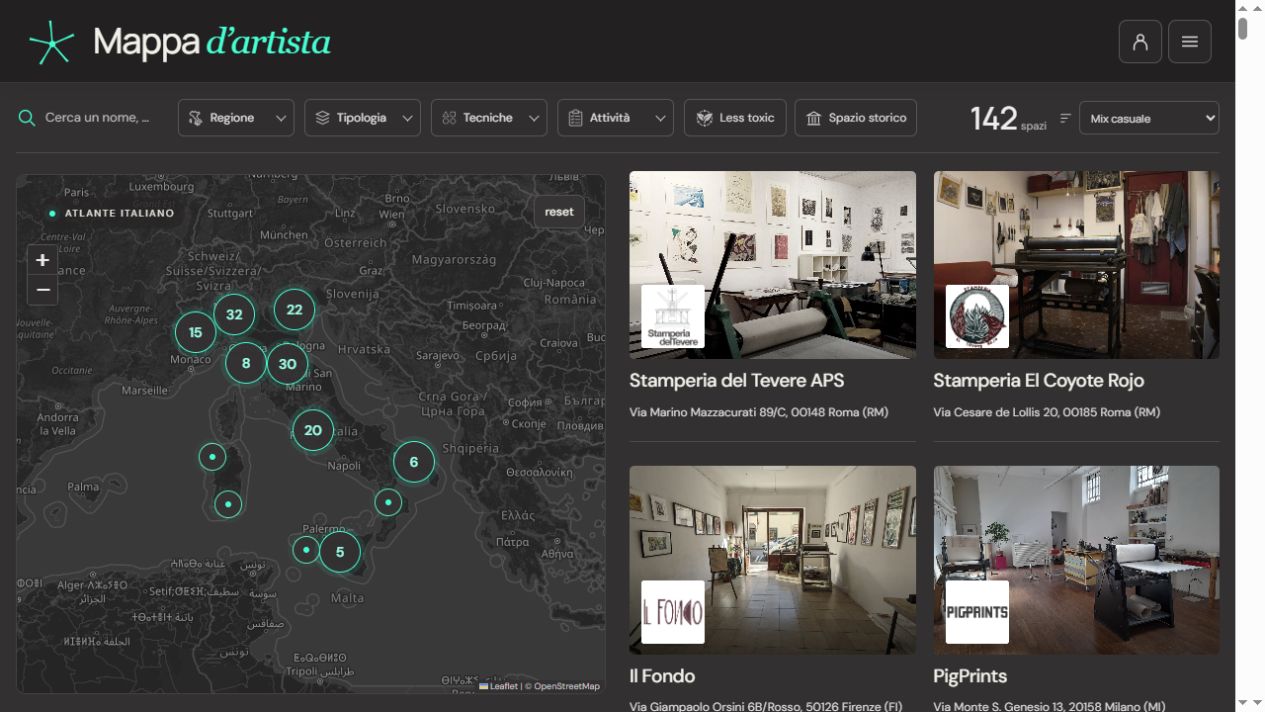1265x712 pixels.
Task: Expand the Regione filter dropdown
Action: [236, 118]
